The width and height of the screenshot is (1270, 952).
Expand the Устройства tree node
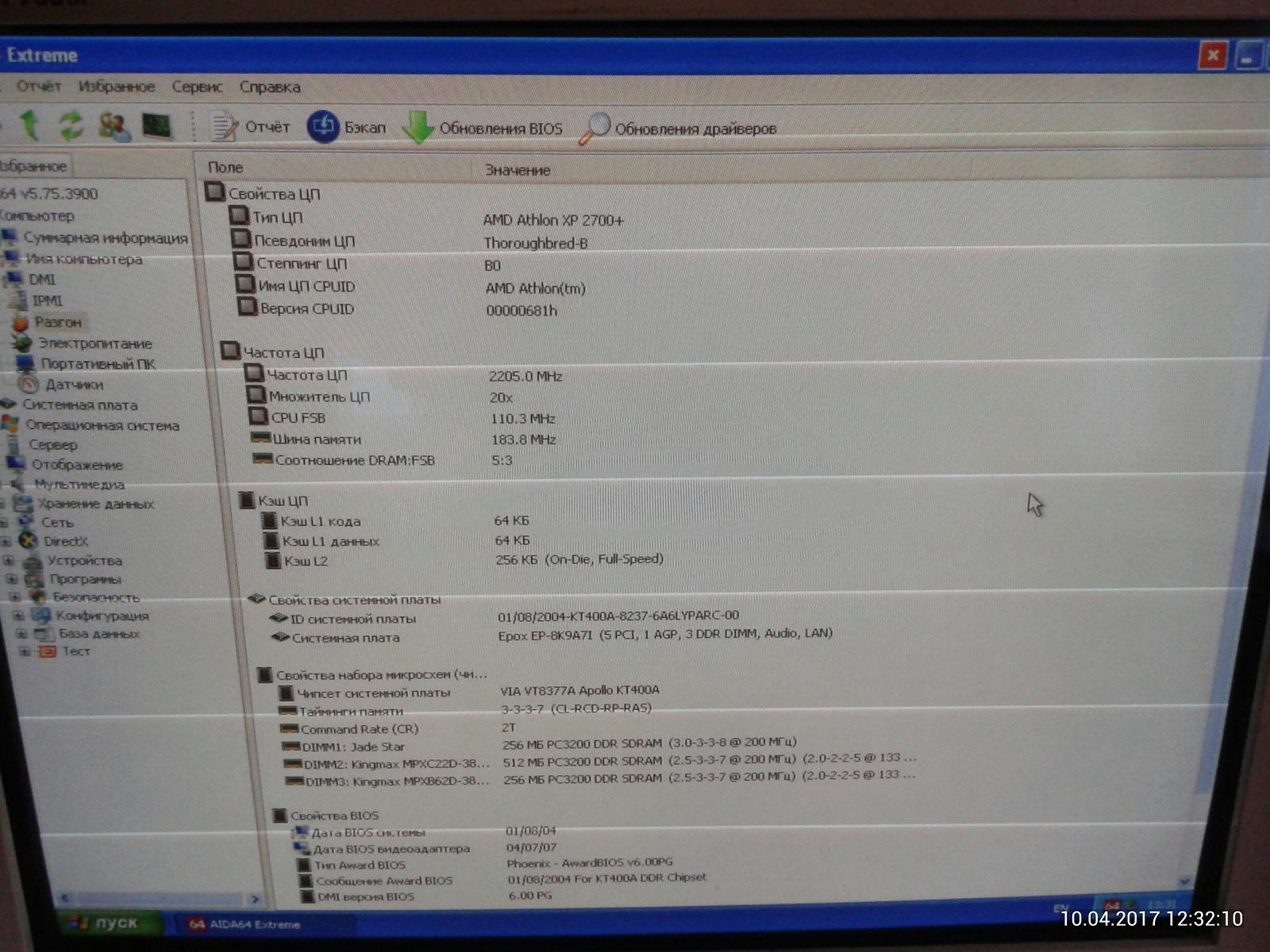click(x=10, y=560)
